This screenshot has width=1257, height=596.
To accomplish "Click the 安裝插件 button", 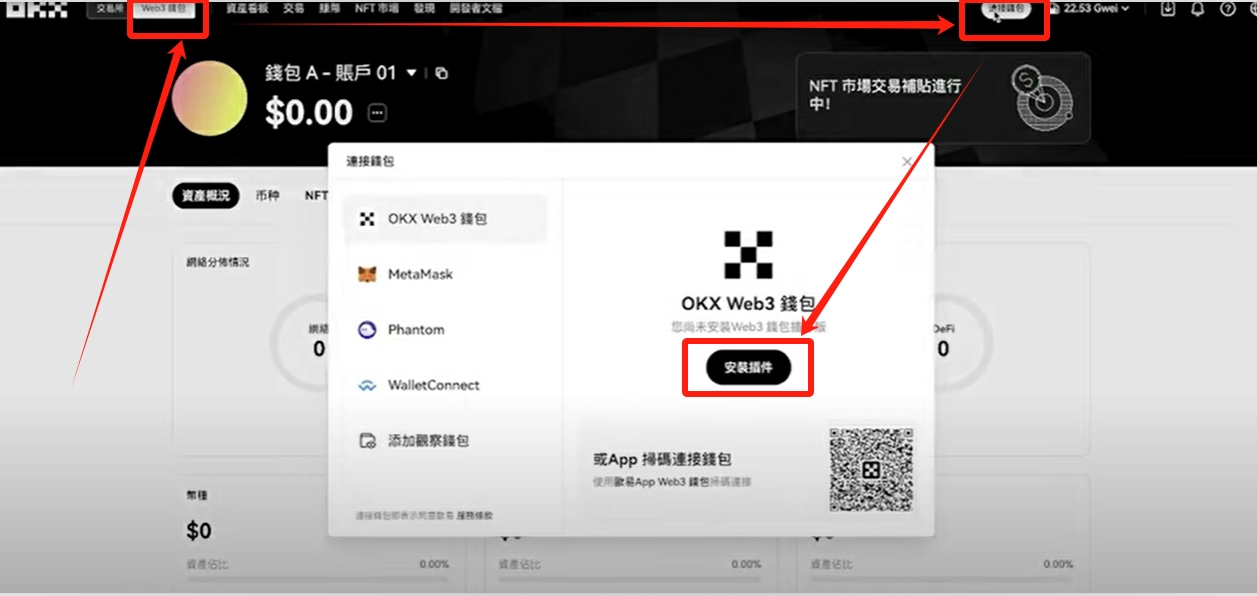I will [748, 367].
